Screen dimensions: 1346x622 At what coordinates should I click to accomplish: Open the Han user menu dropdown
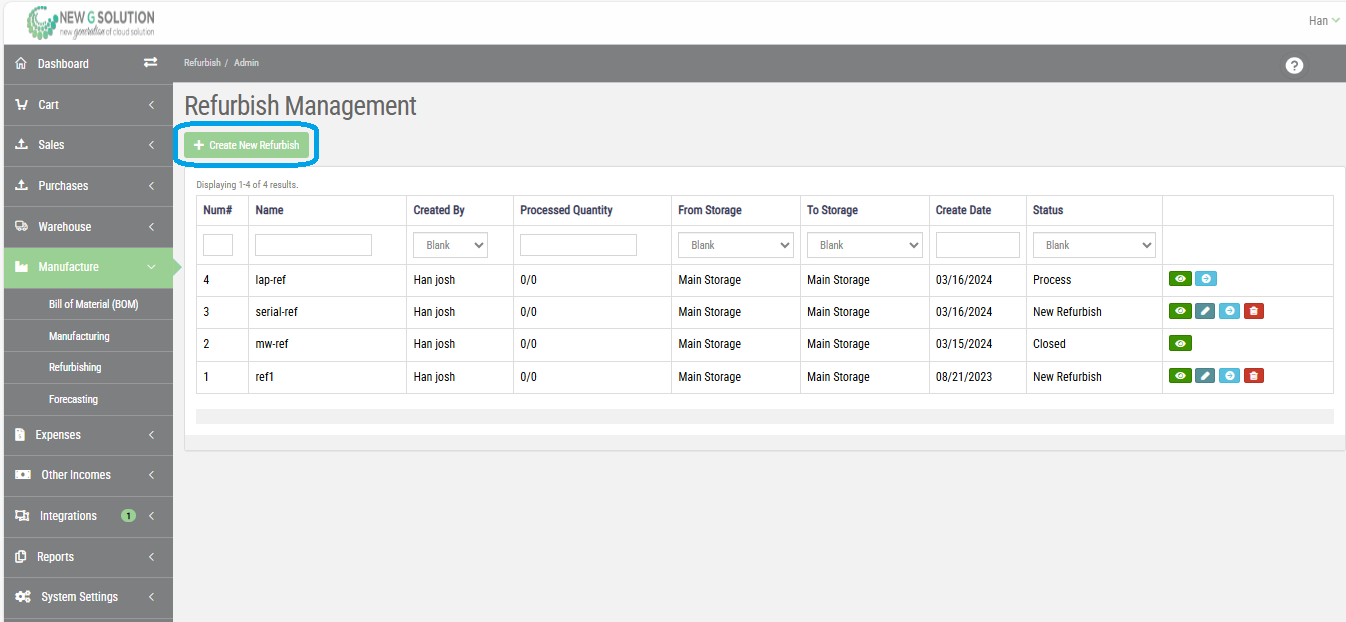[1324, 21]
